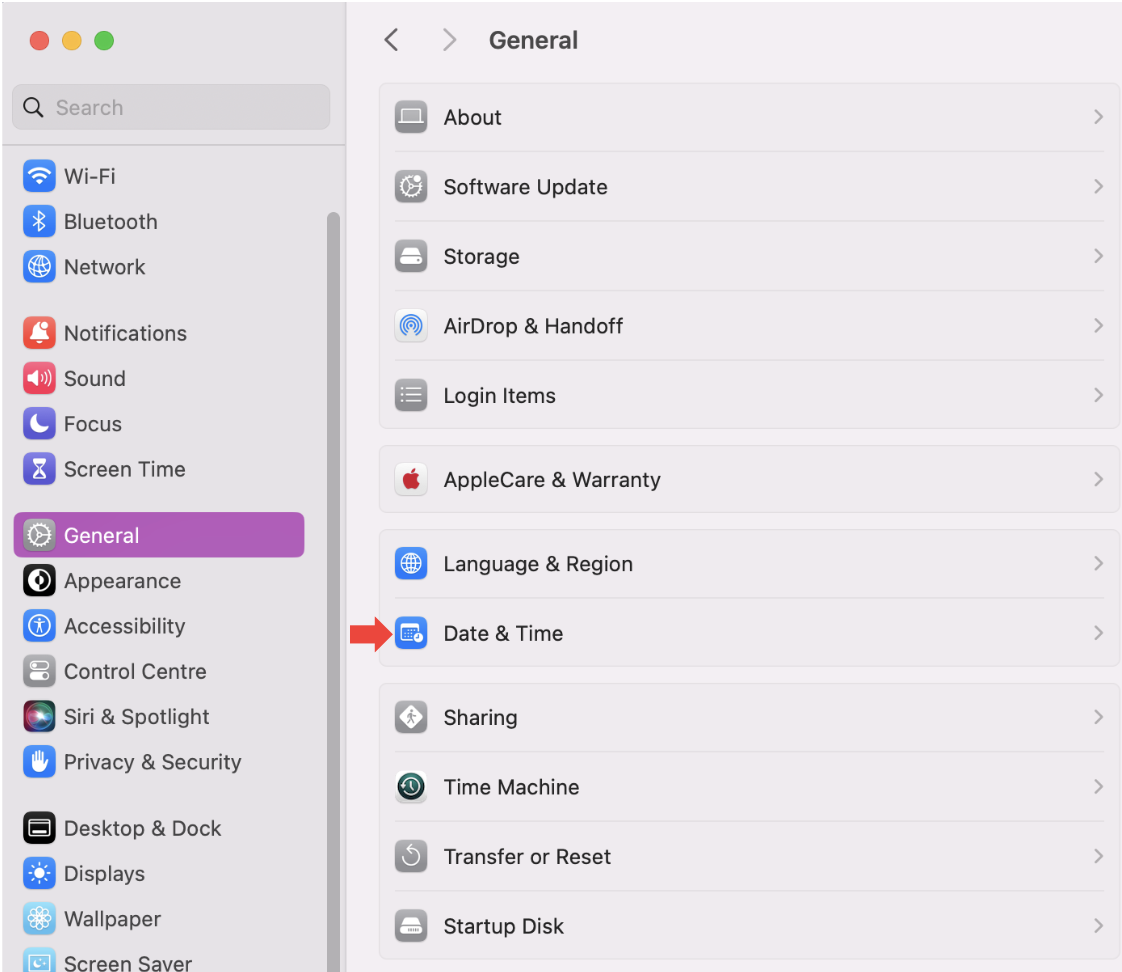The height and width of the screenshot is (972, 1122).
Task: Click the Network globe icon
Action: click(x=38, y=266)
